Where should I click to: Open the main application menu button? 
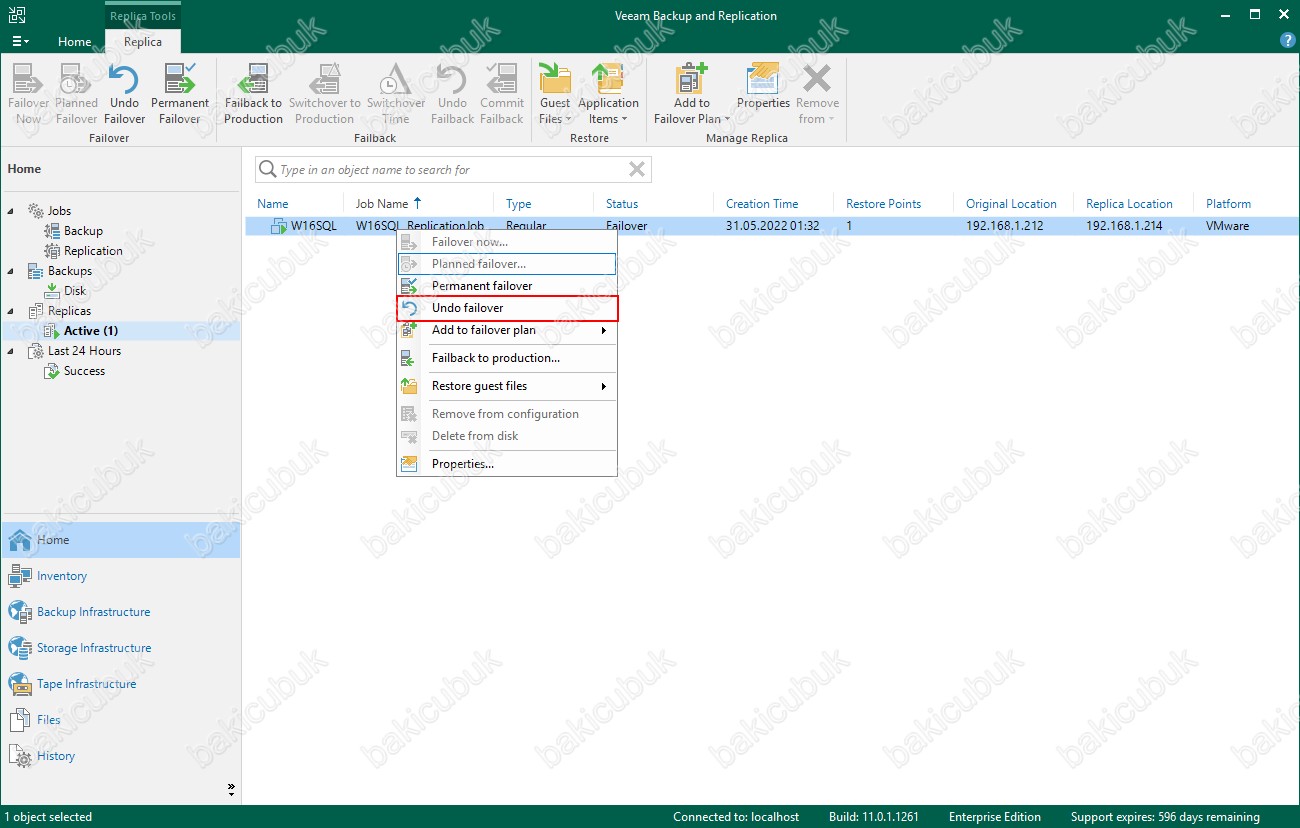(x=20, y=41)
